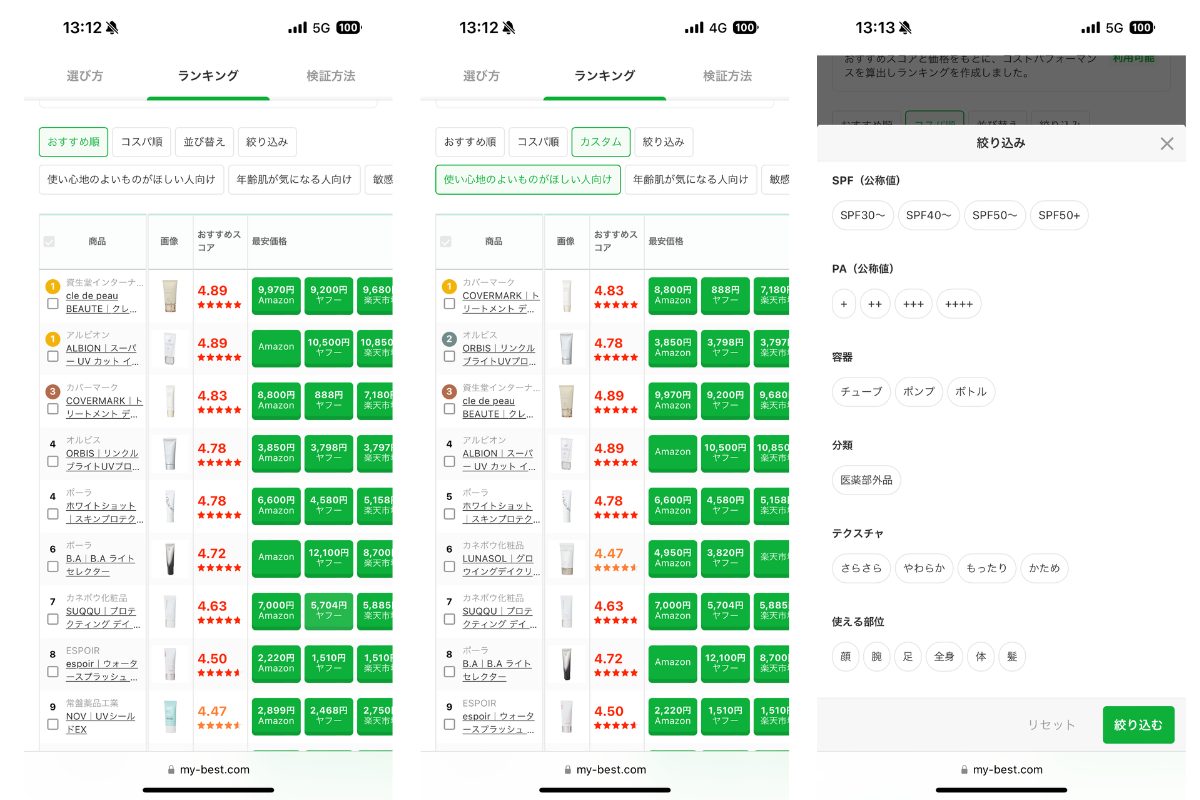Image resolution: width=1200 pixels, height=800 pixels.
Task: Tick the cle de peau checkbox, left screenshot
Action: coord(53,303)
